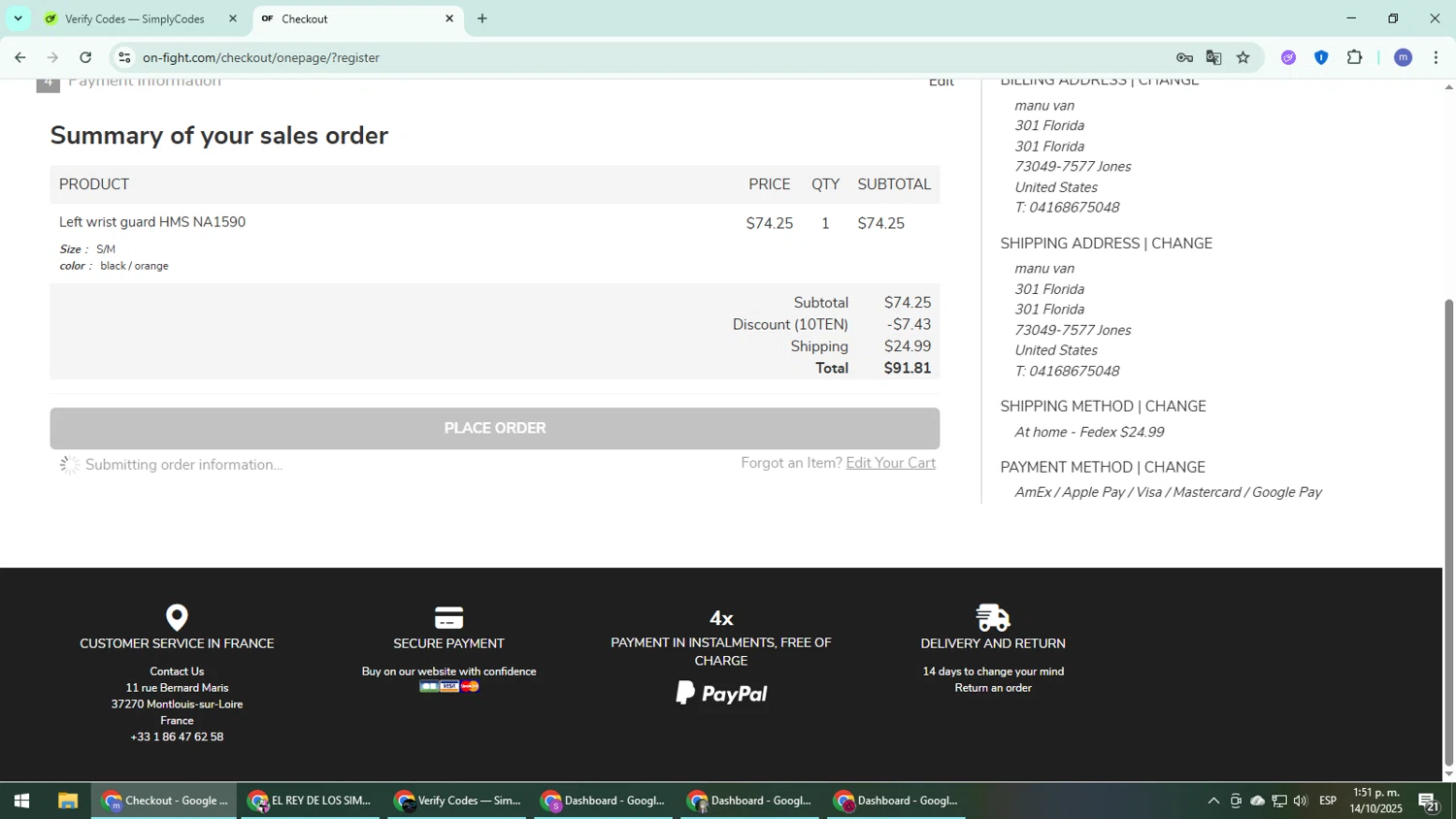Image resolution: width=1456 pixels, height=819 pixels.
Task: Go back to the previous page
Action: [x=19, y=57]
